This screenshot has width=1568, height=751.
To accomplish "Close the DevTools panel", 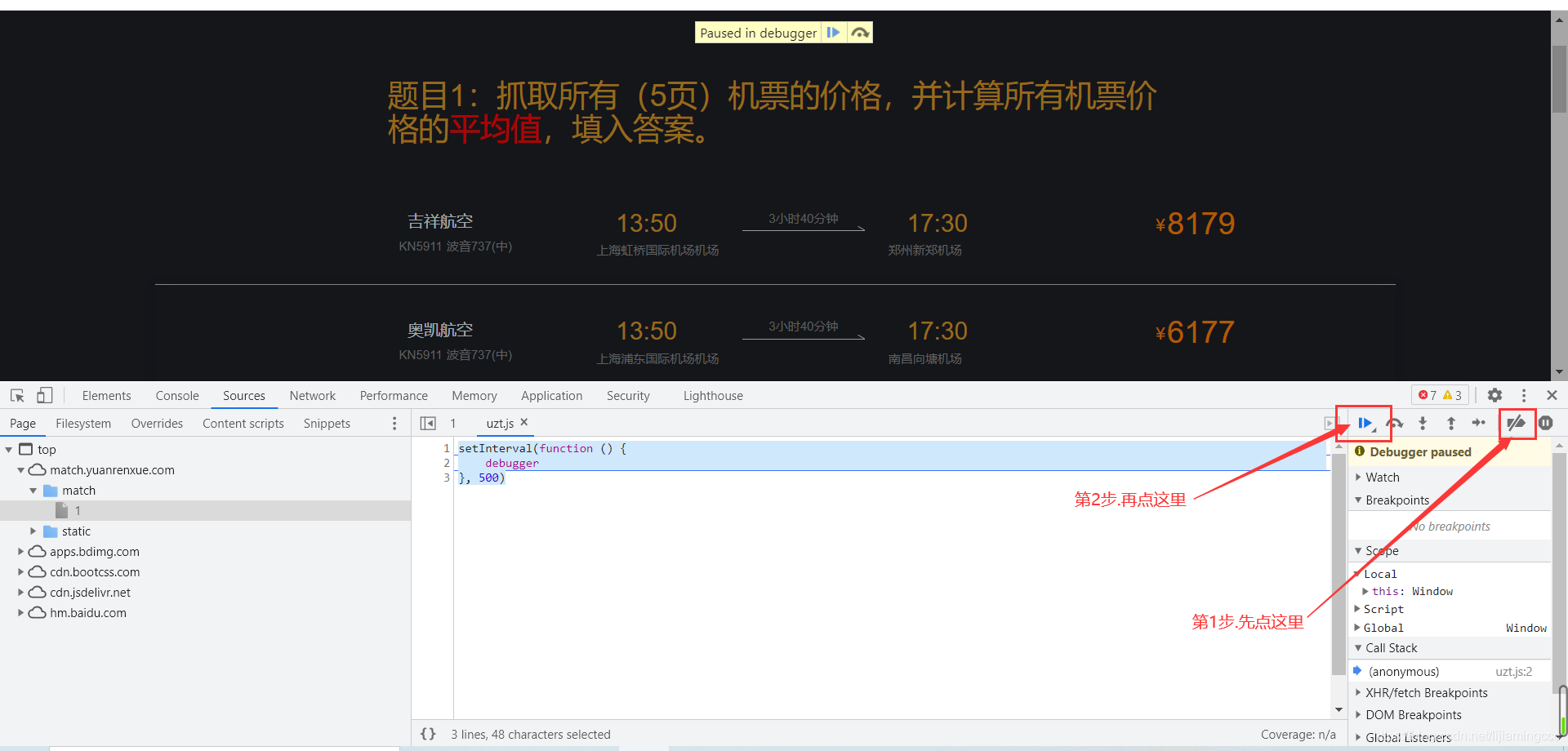I will [x=1552, y=395].
